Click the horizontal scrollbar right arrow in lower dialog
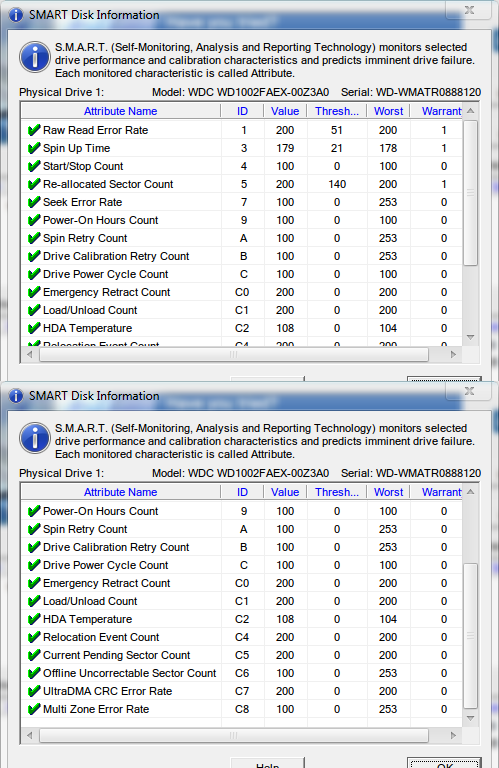The image size is (499, 768). point(453,735)
